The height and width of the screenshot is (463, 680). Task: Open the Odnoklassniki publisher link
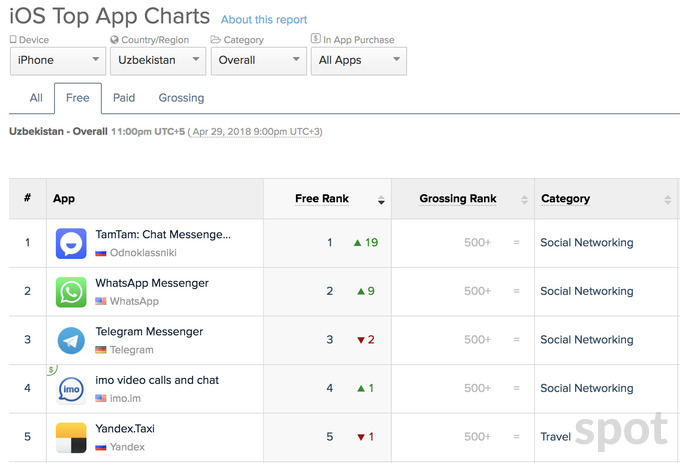tap(143, 253)
